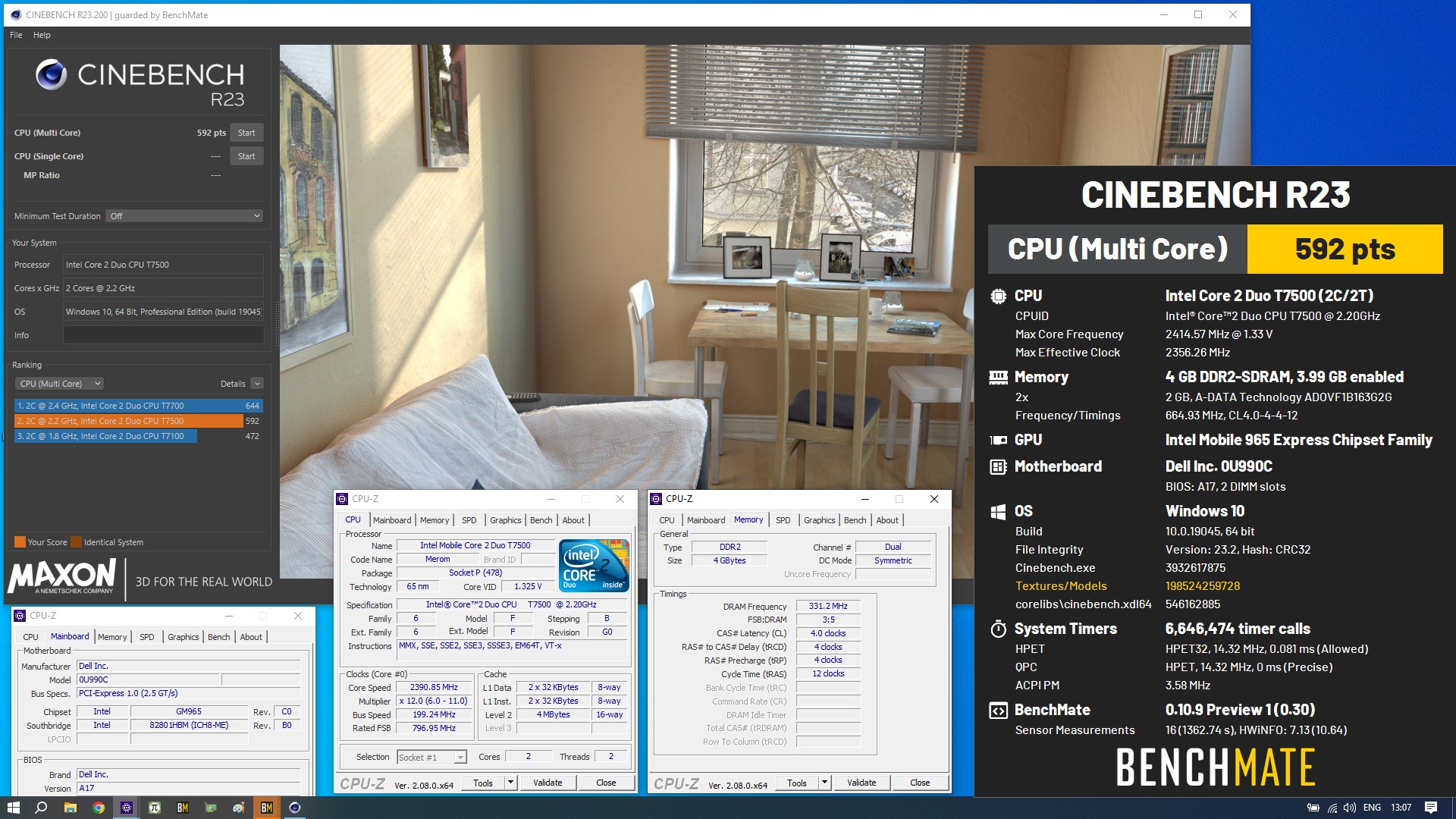Click CPU-Z Memory window title icon

click(x=656, y=499)
